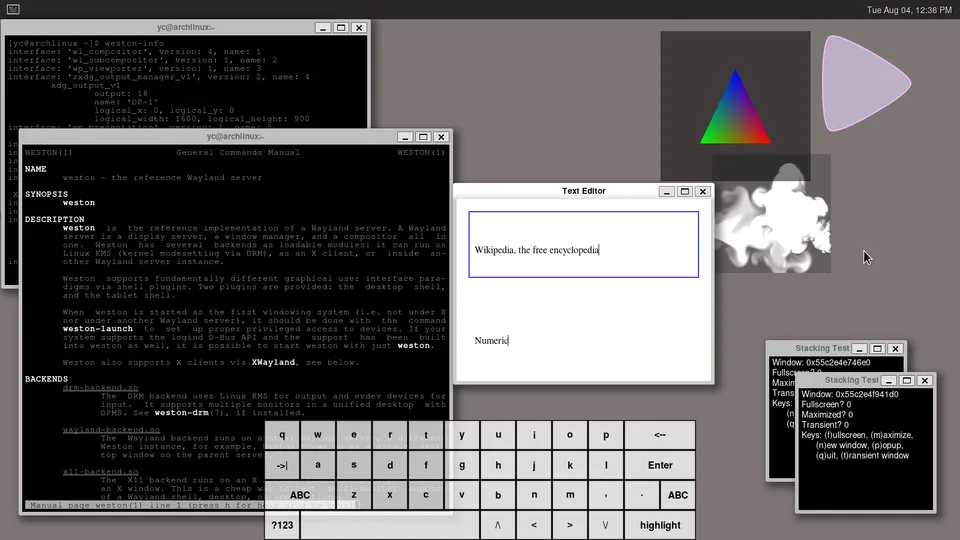This screenshot has width=960, height=540.
Task: Tap the 'n' key on virtual keyboard
Action: [534, 495]
